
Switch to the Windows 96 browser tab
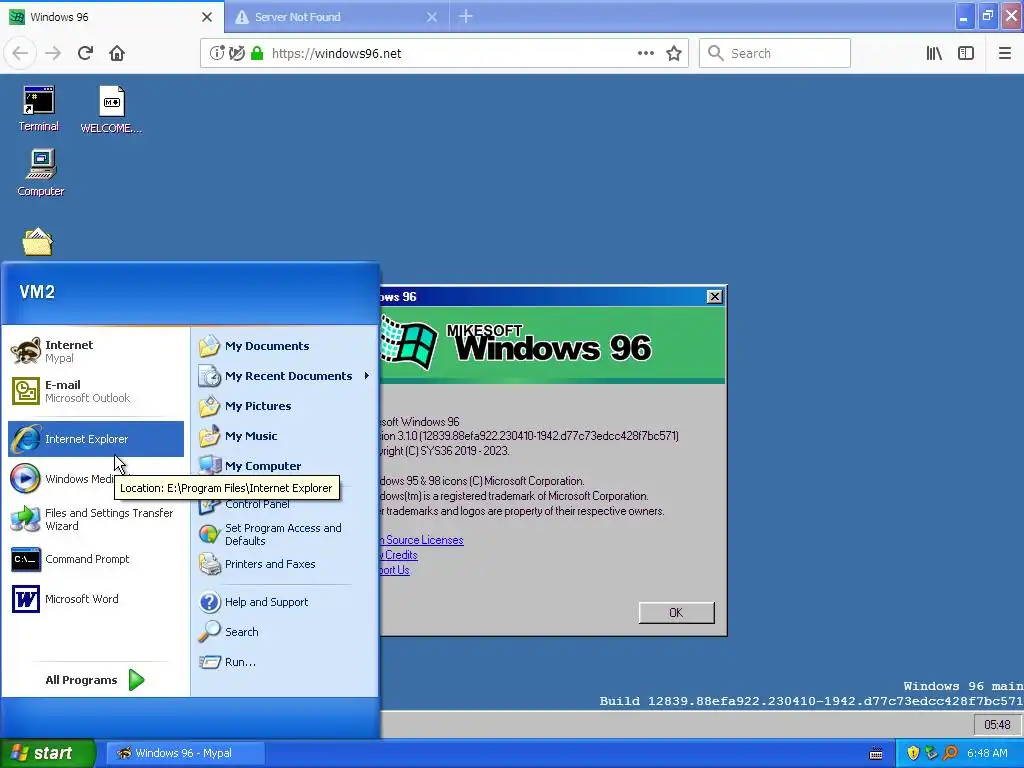click(x=111, y=17)
